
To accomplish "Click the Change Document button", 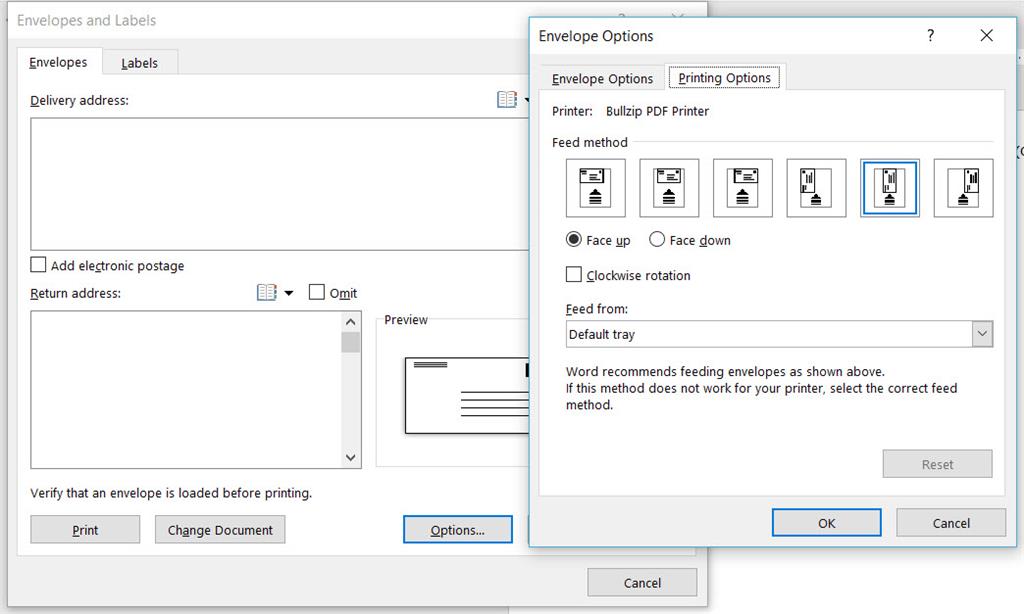I will pos(220,530).
